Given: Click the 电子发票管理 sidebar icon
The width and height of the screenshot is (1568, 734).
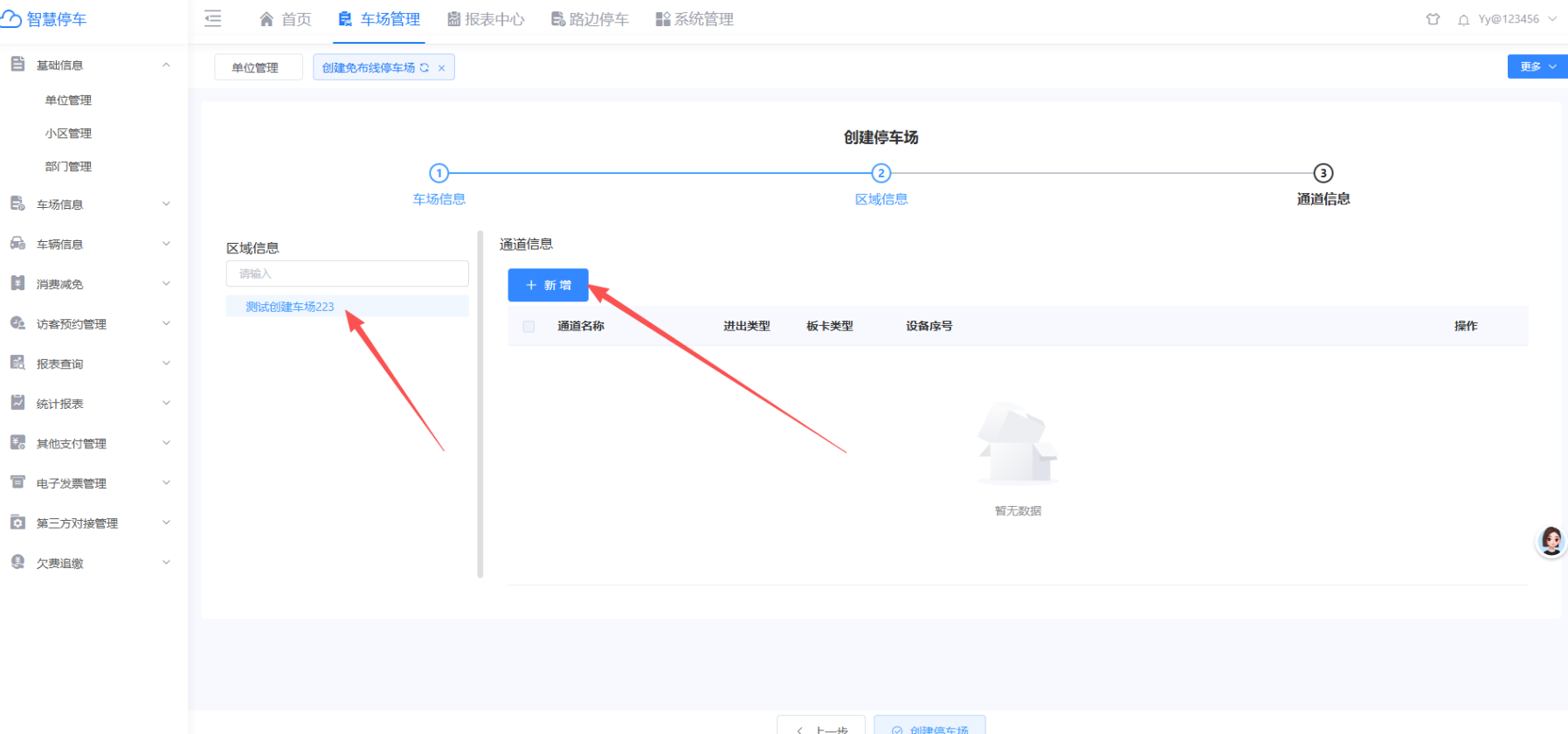Looking at the screenshot, I should click(x=17, y=482).
